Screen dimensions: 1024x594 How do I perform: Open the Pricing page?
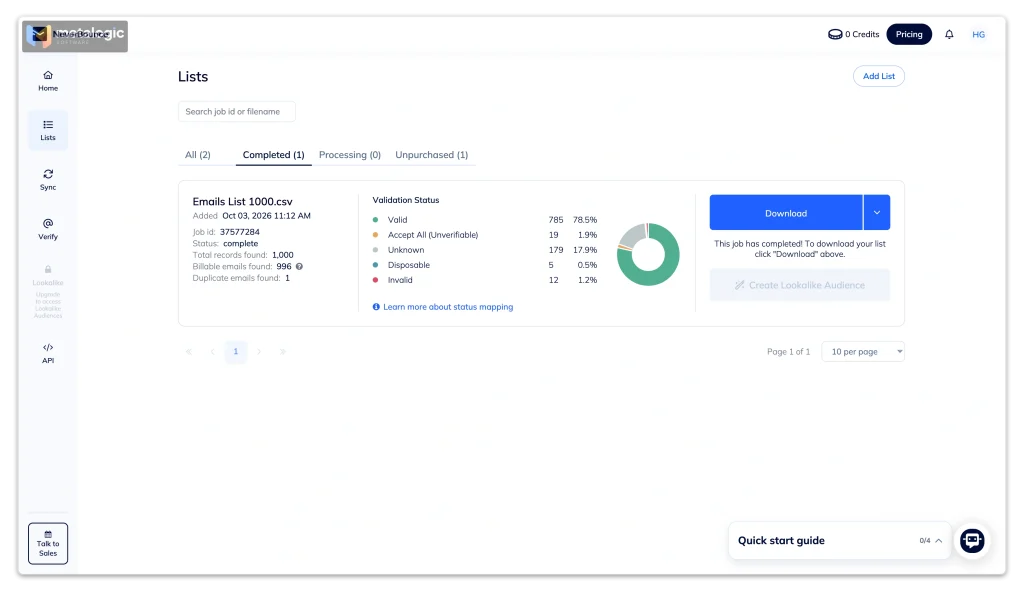[908, 35]
